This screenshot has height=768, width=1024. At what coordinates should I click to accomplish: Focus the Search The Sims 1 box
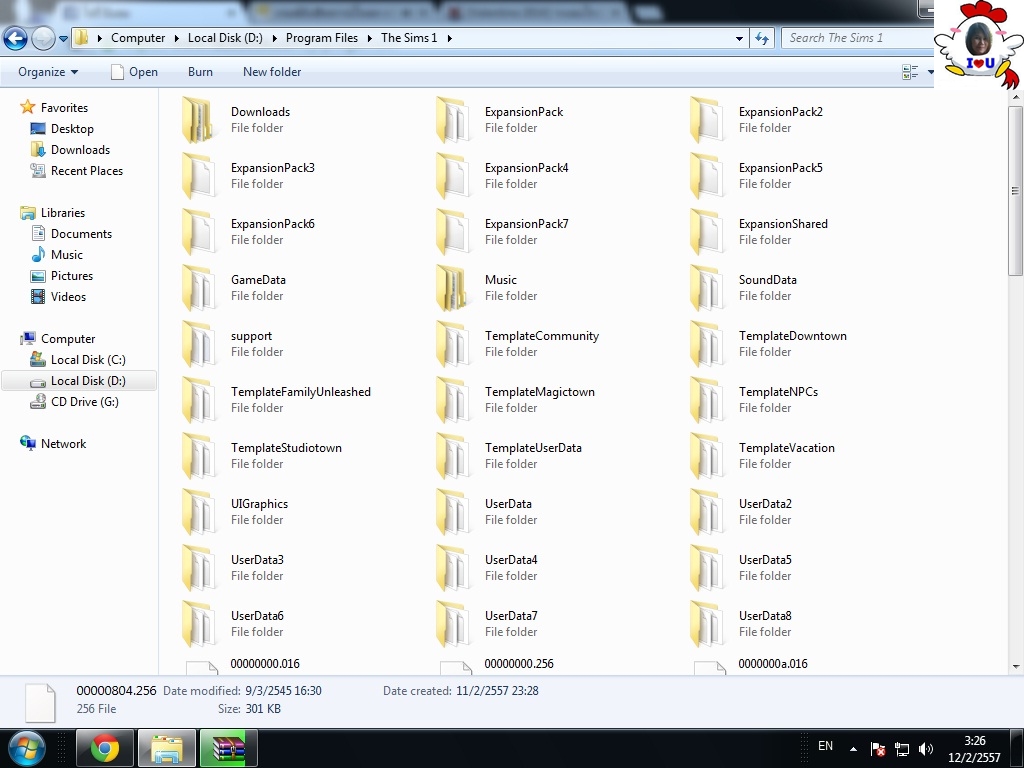(x=857, y=38)
